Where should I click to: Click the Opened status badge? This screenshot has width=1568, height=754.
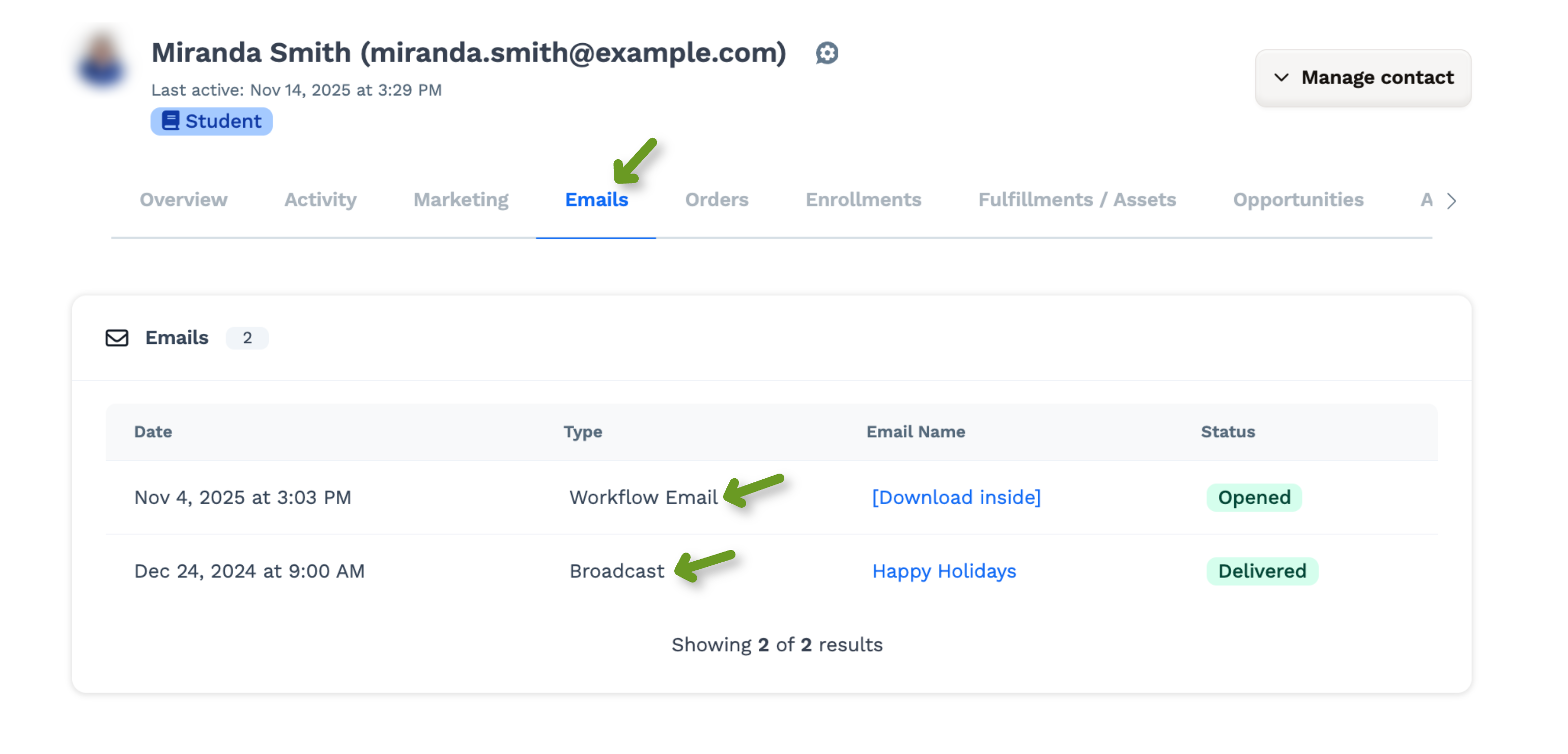click(x=1254, y=497)
